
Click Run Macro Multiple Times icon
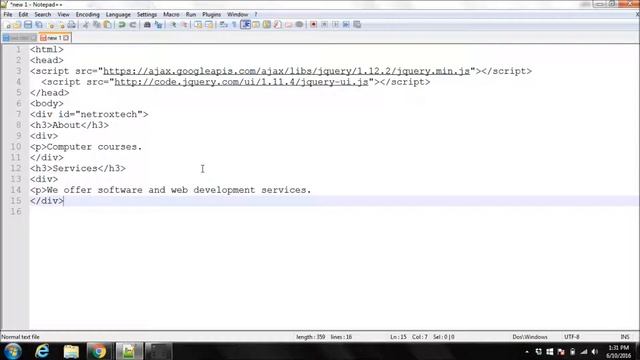(346, 25)
